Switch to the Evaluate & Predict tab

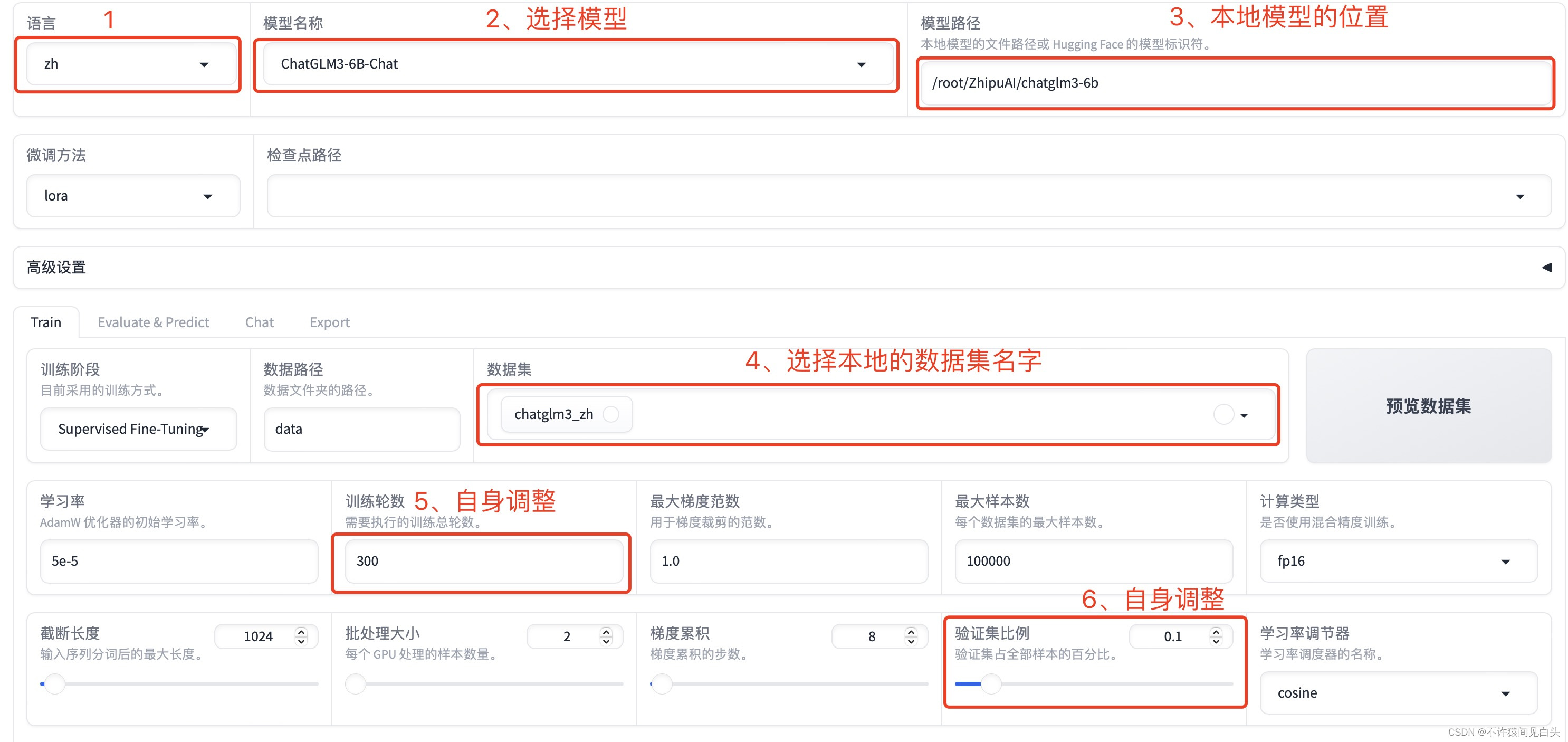pyautogui.click(x=153, y=322)
